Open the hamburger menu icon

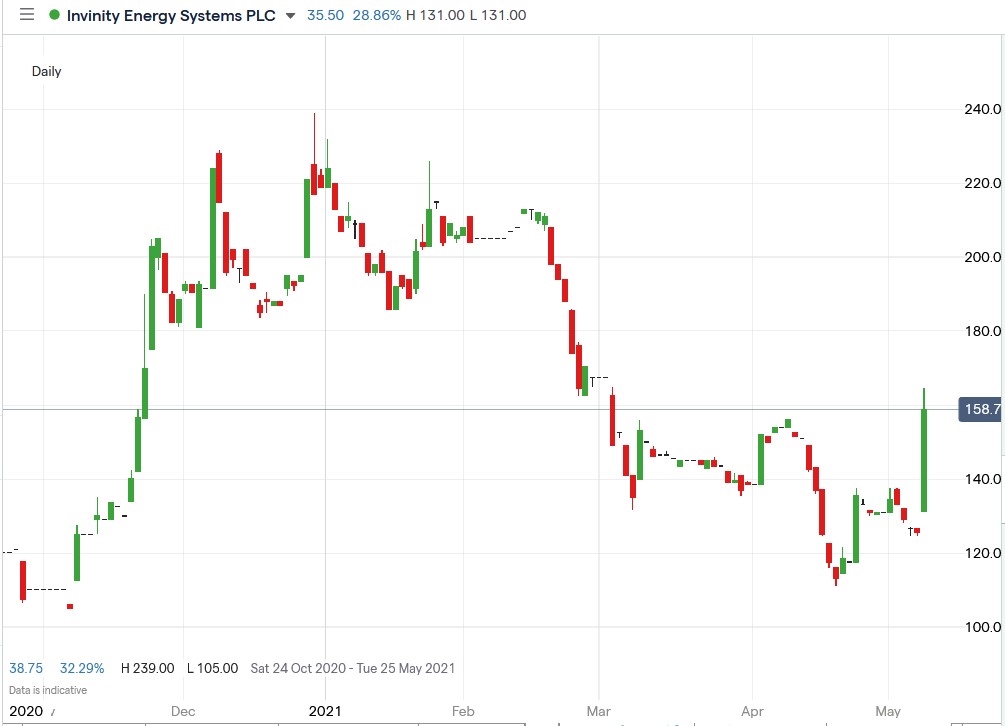tap(27, 14)
